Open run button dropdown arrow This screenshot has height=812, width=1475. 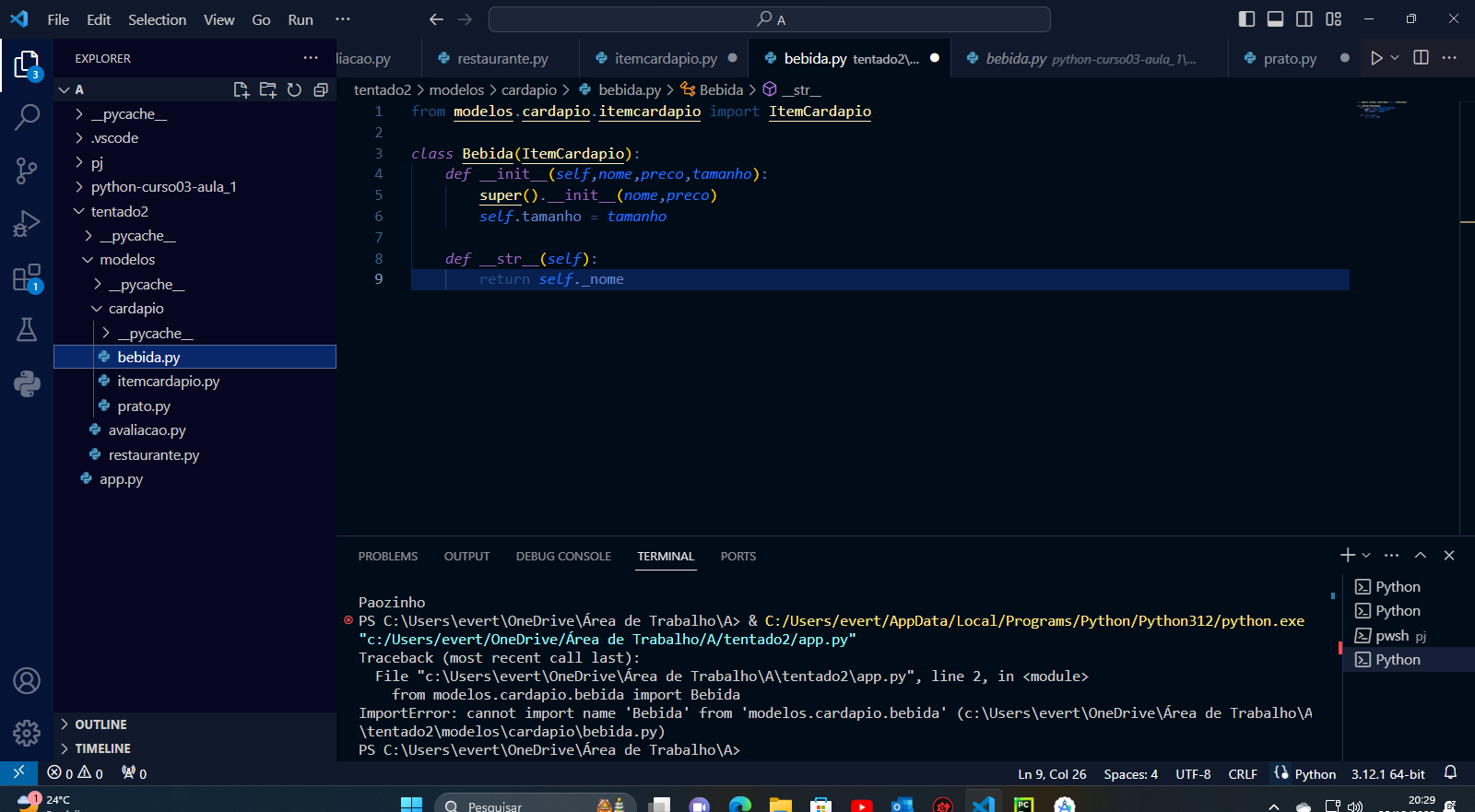[x=1395, y=58]
